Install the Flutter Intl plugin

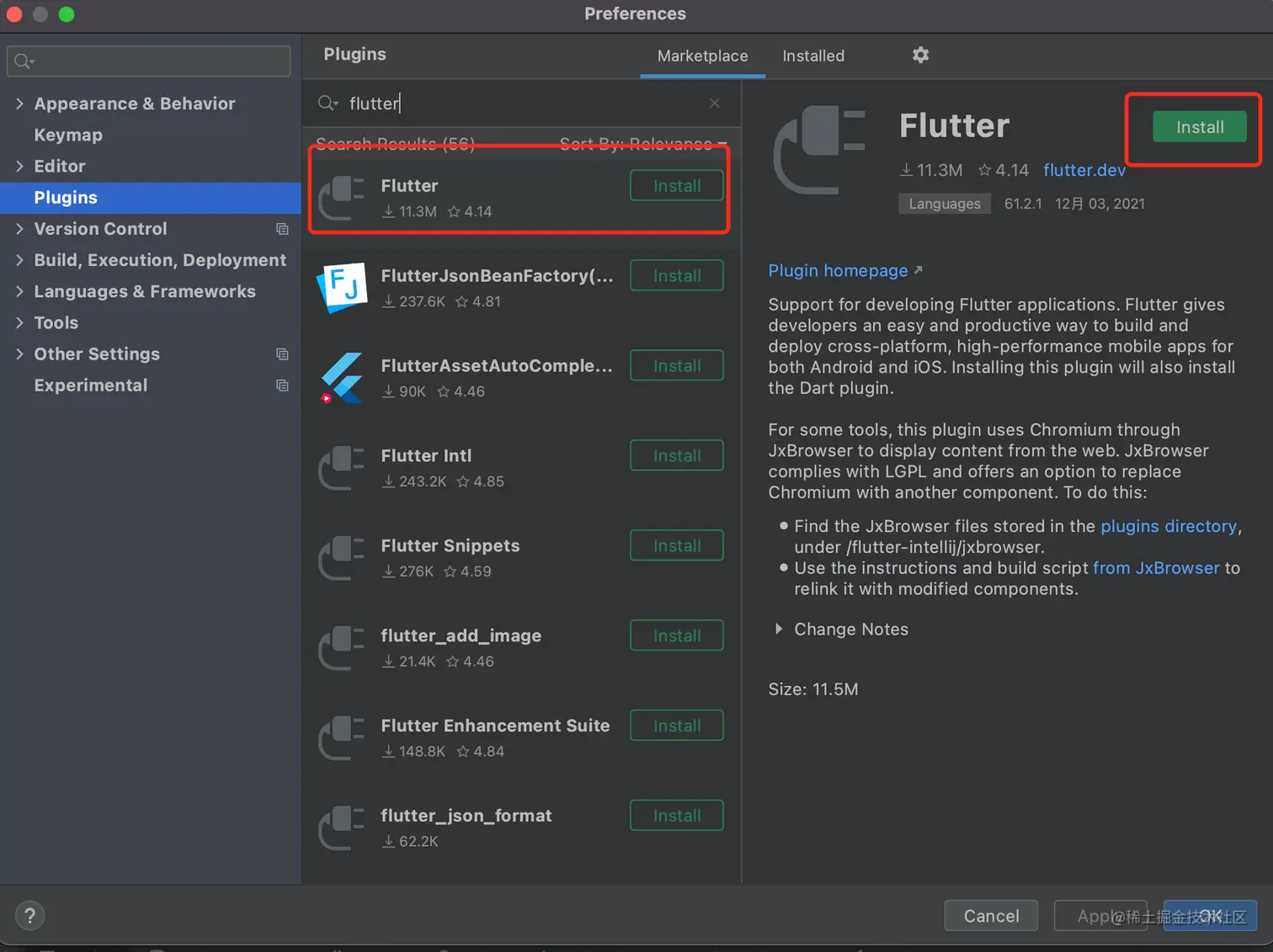(676, 456)
